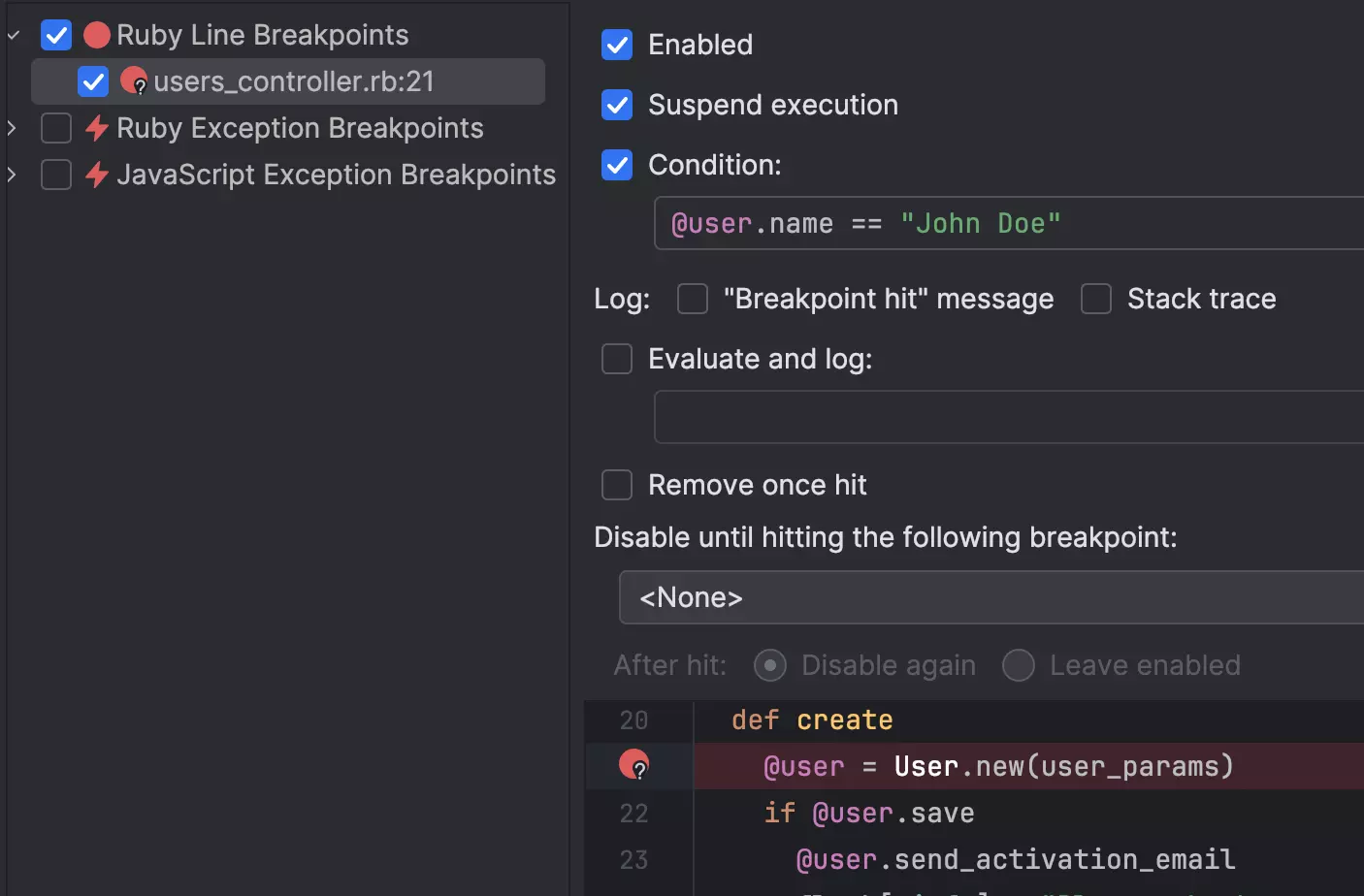Click the red Ruby Line Breakpoints icon

point(96,36)
